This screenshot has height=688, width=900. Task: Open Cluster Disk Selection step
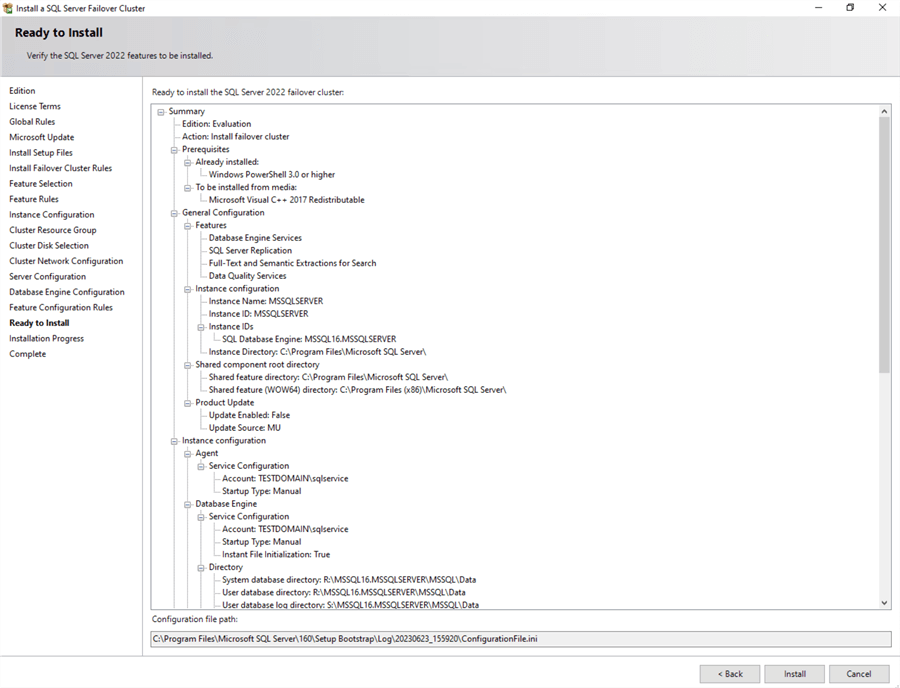click(x=49, y=246)
